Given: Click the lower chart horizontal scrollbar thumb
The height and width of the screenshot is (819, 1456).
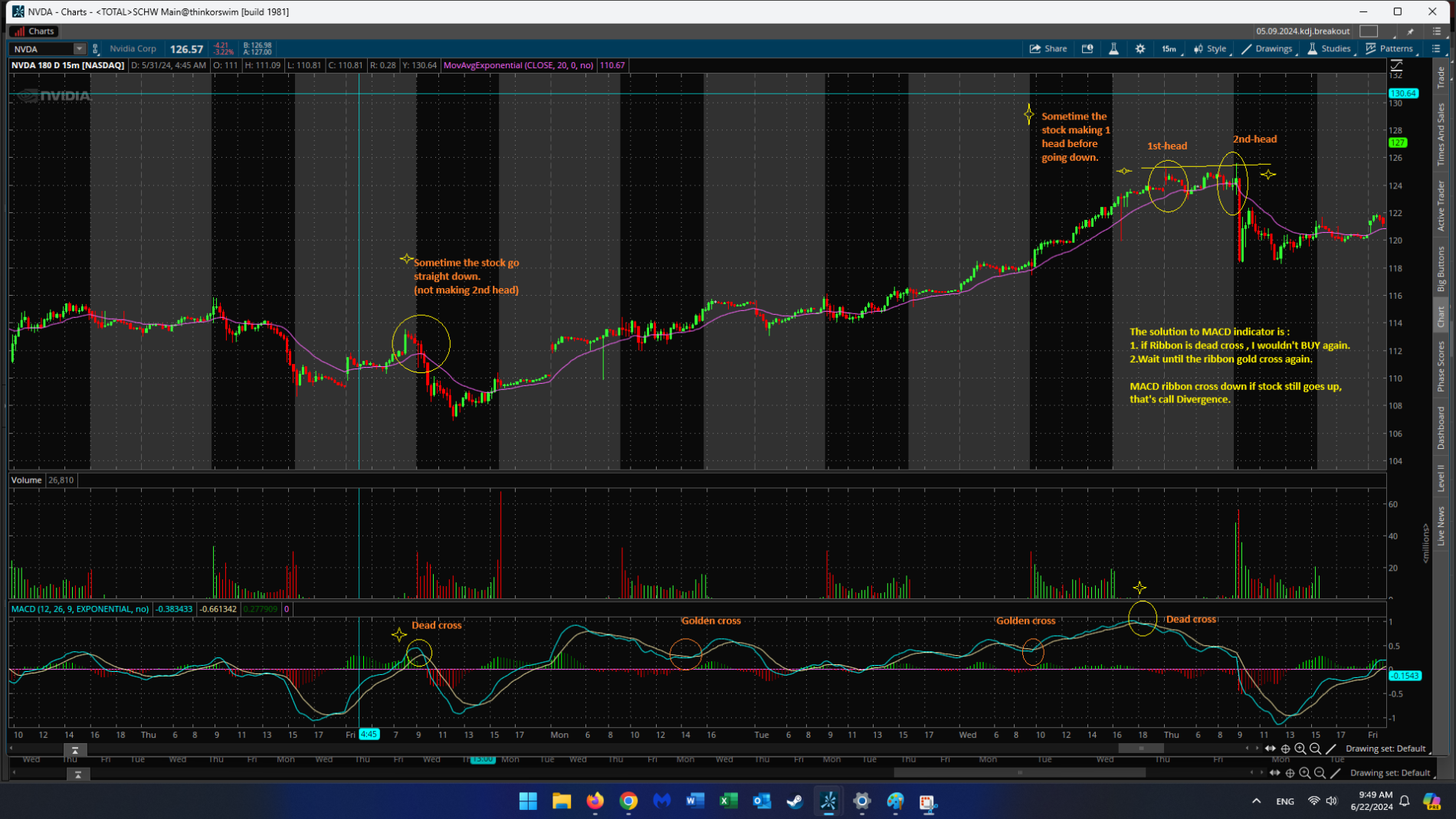Looking at the screenshot, I should point(1019,773).
